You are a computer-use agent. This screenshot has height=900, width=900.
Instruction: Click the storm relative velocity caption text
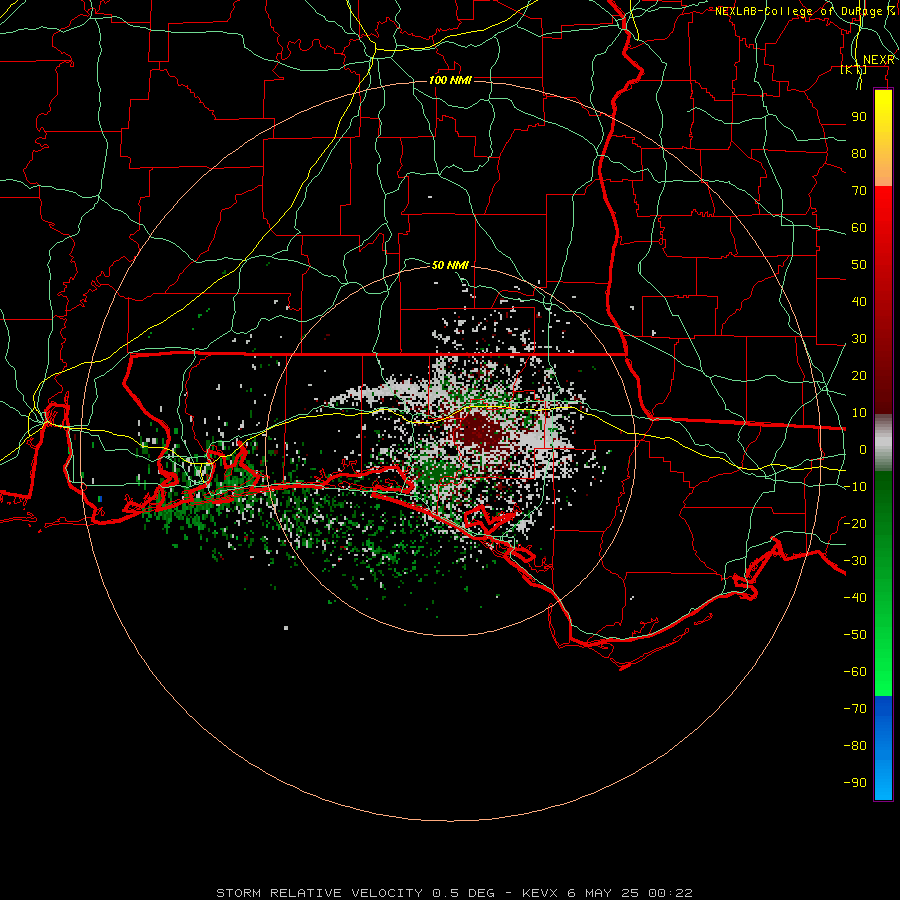pos(454,893)
